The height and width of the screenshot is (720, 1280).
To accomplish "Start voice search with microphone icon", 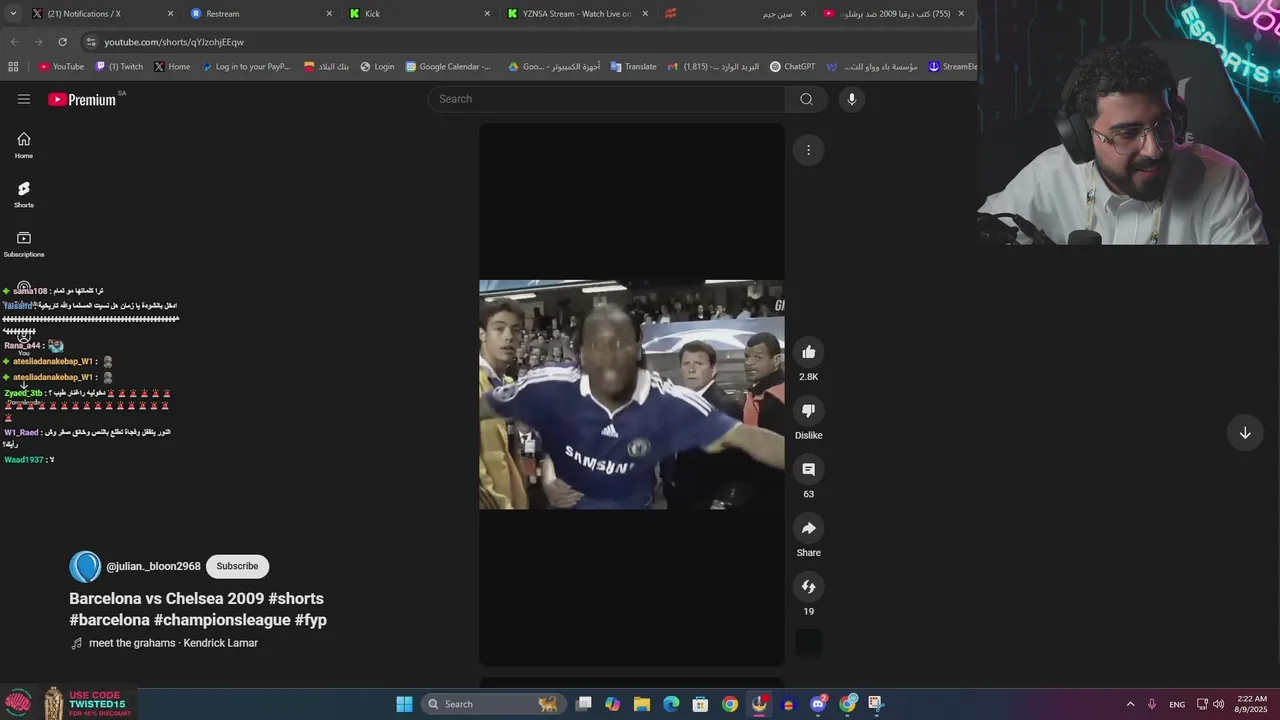I will click(852, 99).
